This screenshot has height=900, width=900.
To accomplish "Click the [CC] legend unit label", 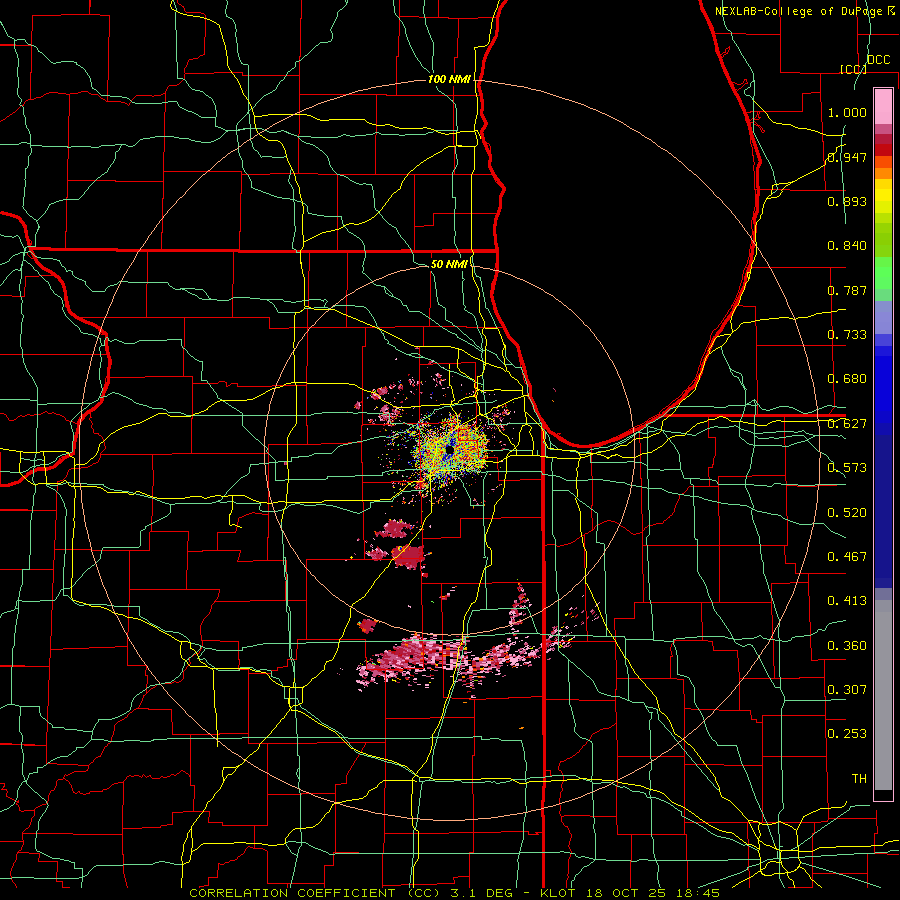I will [853, 69].
